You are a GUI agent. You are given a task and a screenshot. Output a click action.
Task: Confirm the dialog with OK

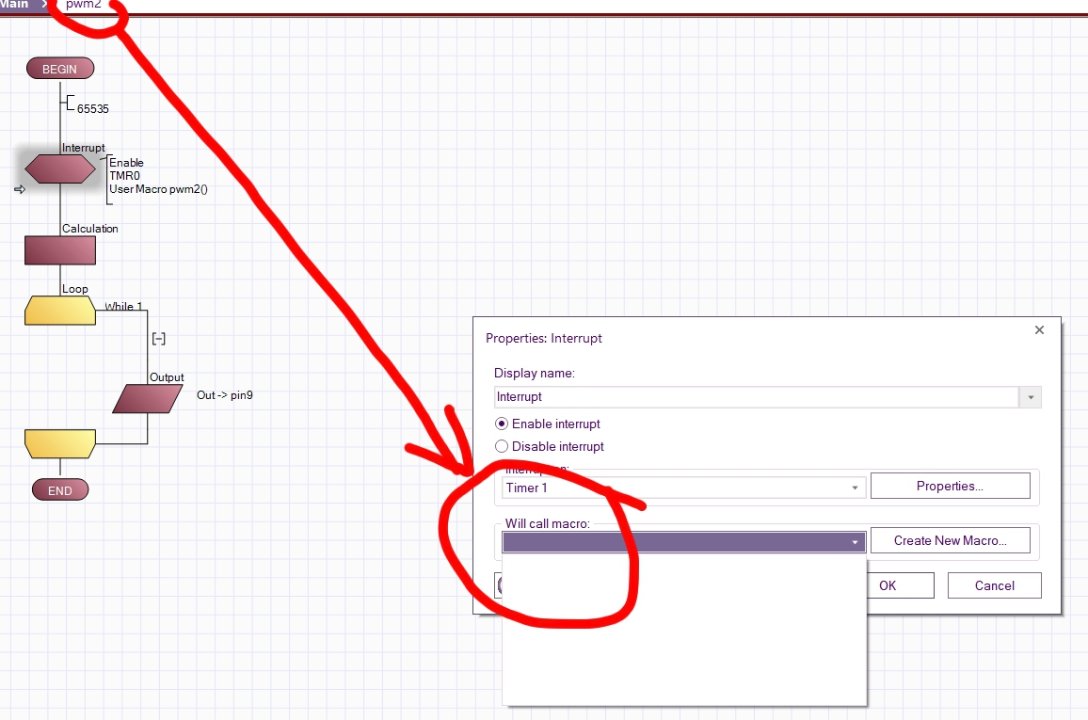point(888,586)
